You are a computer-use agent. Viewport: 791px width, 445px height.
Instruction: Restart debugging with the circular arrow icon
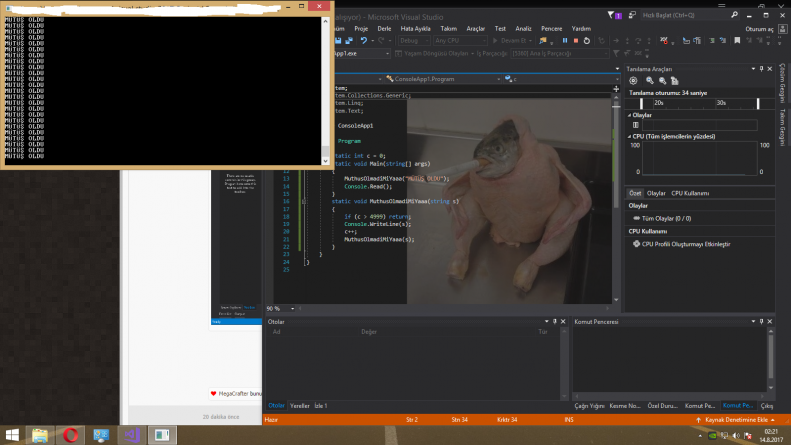(587, 41)
